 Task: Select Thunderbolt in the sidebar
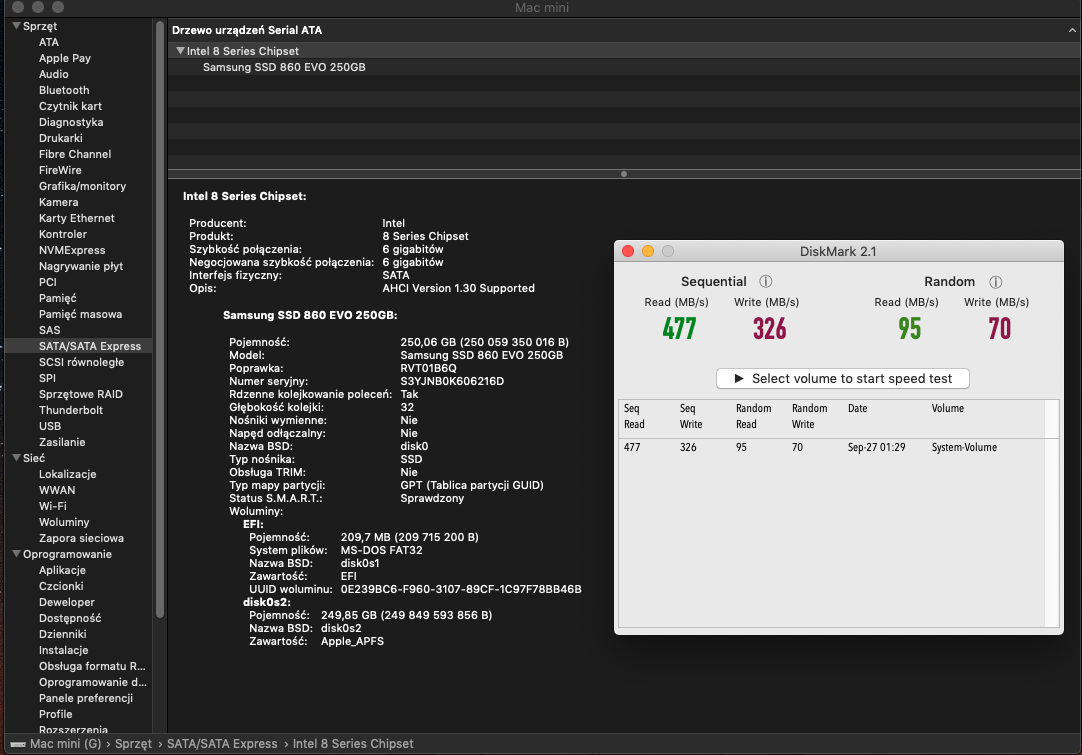click(x=71, y=410)
